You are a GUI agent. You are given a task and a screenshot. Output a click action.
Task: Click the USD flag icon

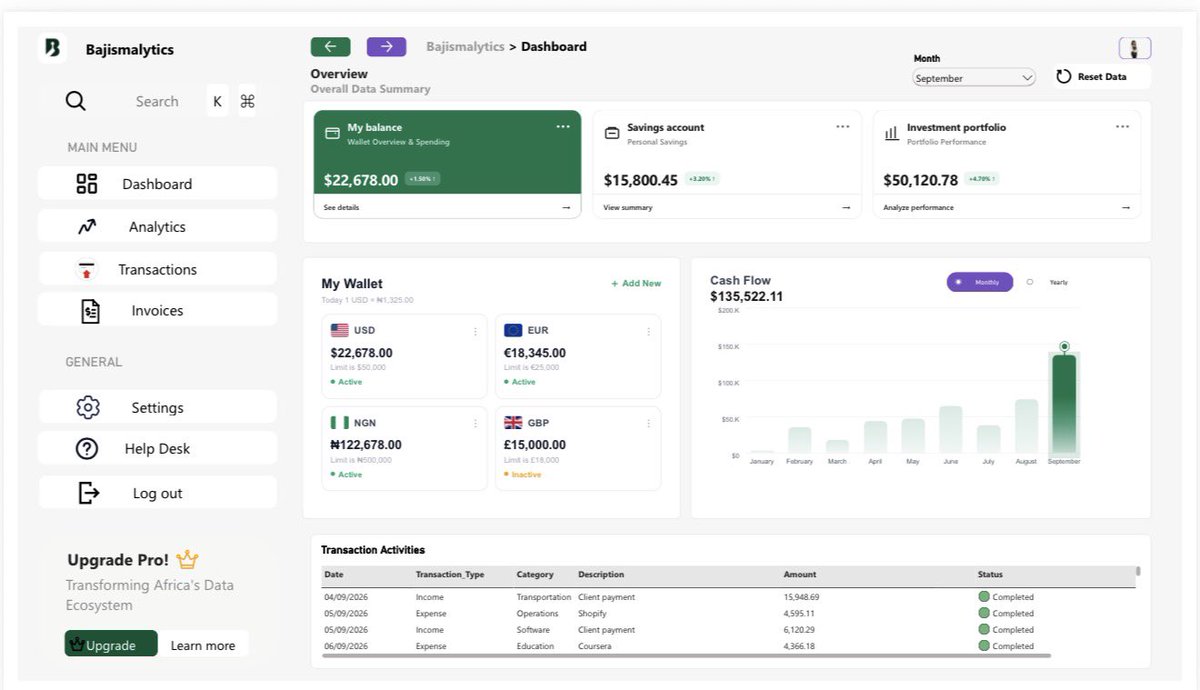tap(339, 330)
